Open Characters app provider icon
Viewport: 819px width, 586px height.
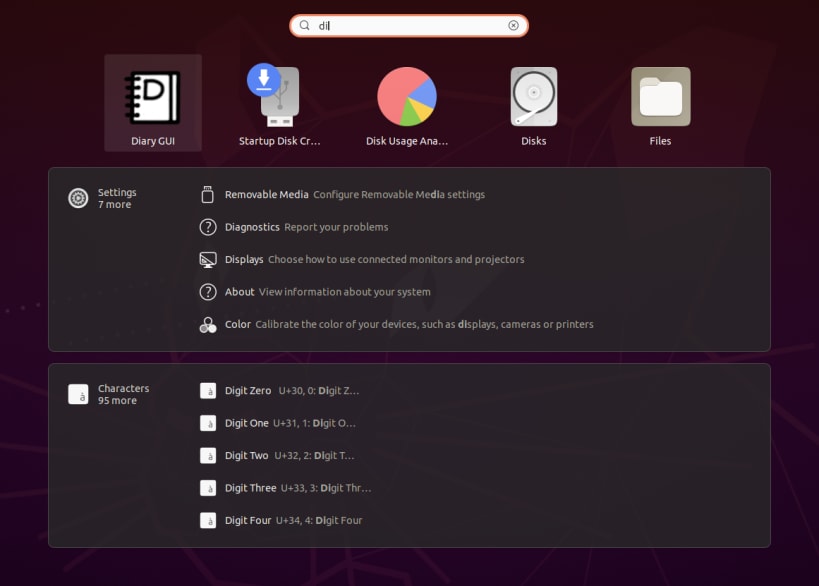point(78,394)
